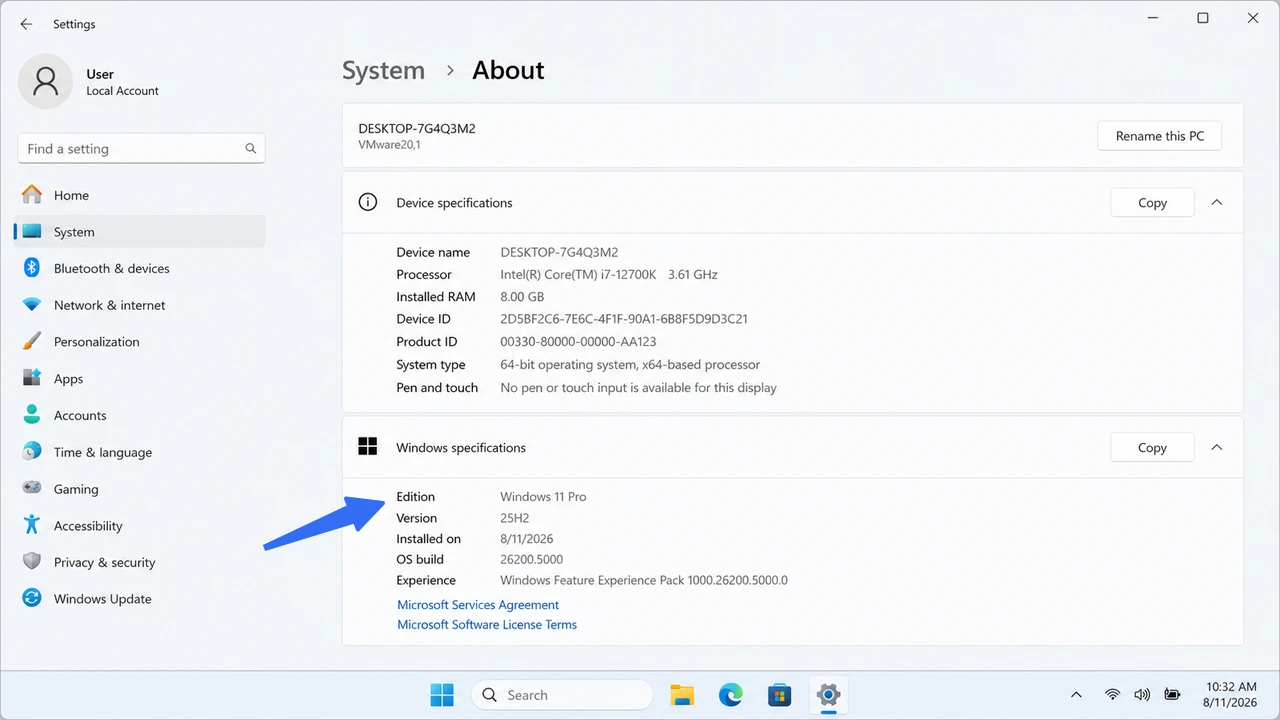The width and height of the screenshot is (1280, 720).
Task: Click the OS build value 26200.5000
Action: tap(531, 559)
